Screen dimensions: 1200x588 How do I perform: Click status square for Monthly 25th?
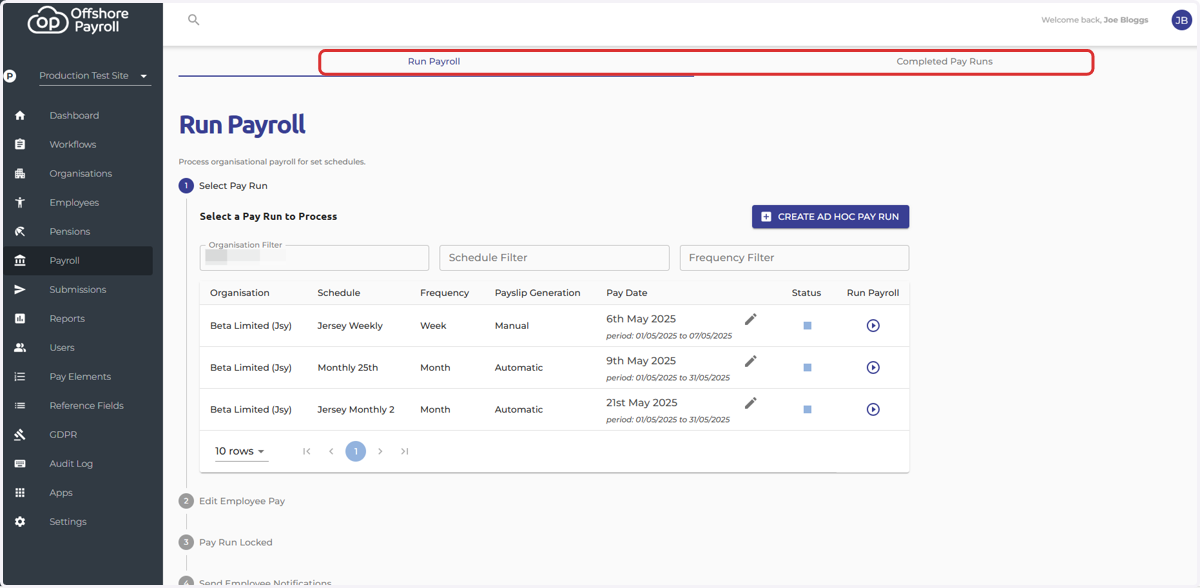[807, 367]
